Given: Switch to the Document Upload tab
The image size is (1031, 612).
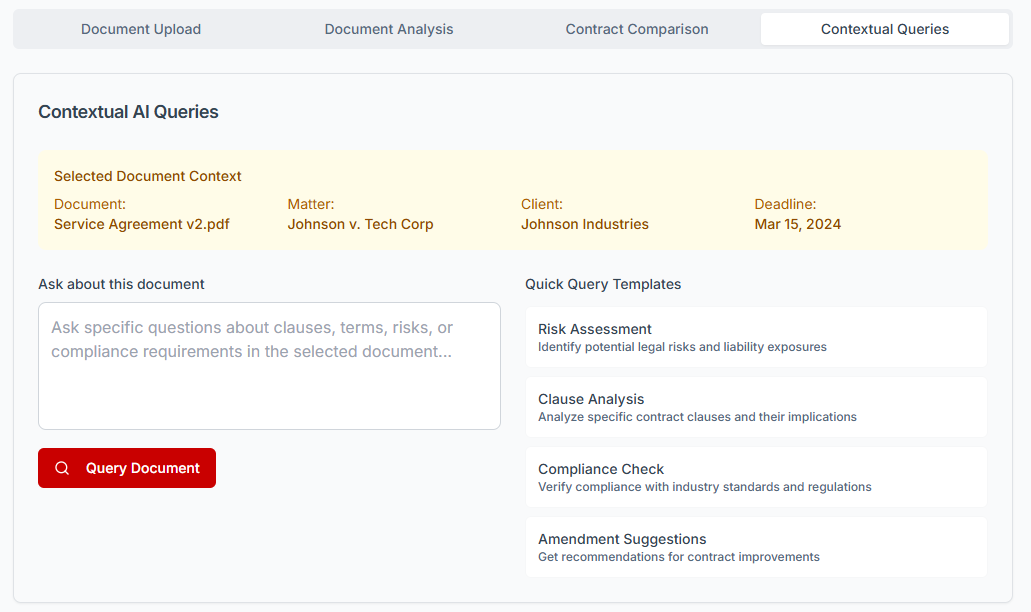Looking at the screenshot, I should point(141,29).
